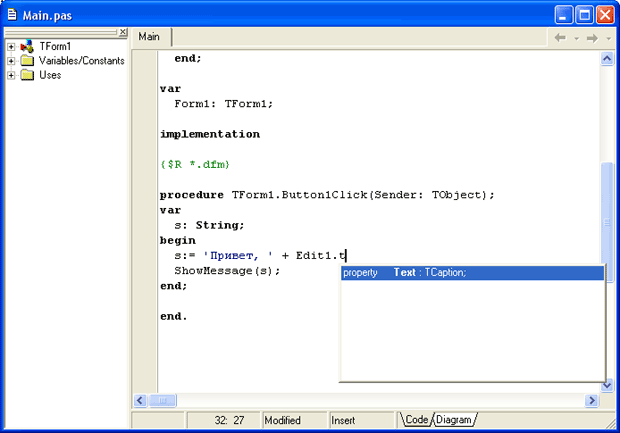The height and width of the screenshot is (433, 620).
Task: Click the TForm1 class icon
Action: coord(27,47)
